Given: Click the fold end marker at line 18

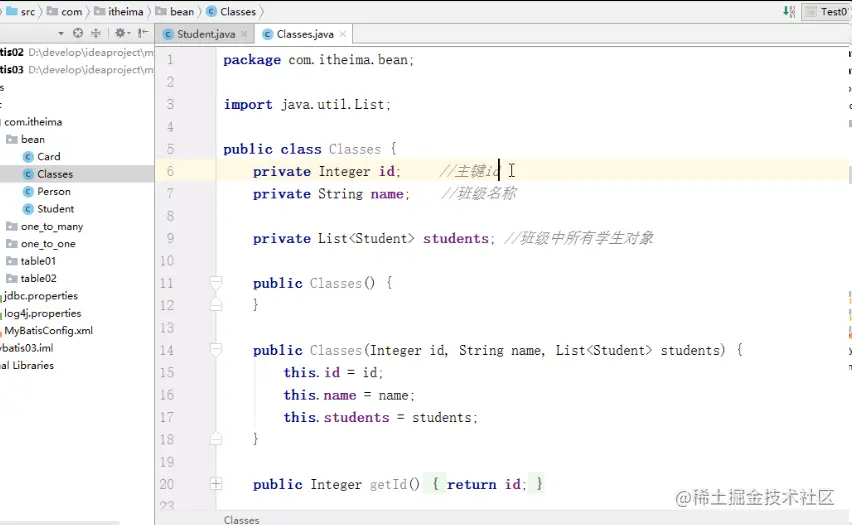Looking at the screenshot, I should [216, 439].
